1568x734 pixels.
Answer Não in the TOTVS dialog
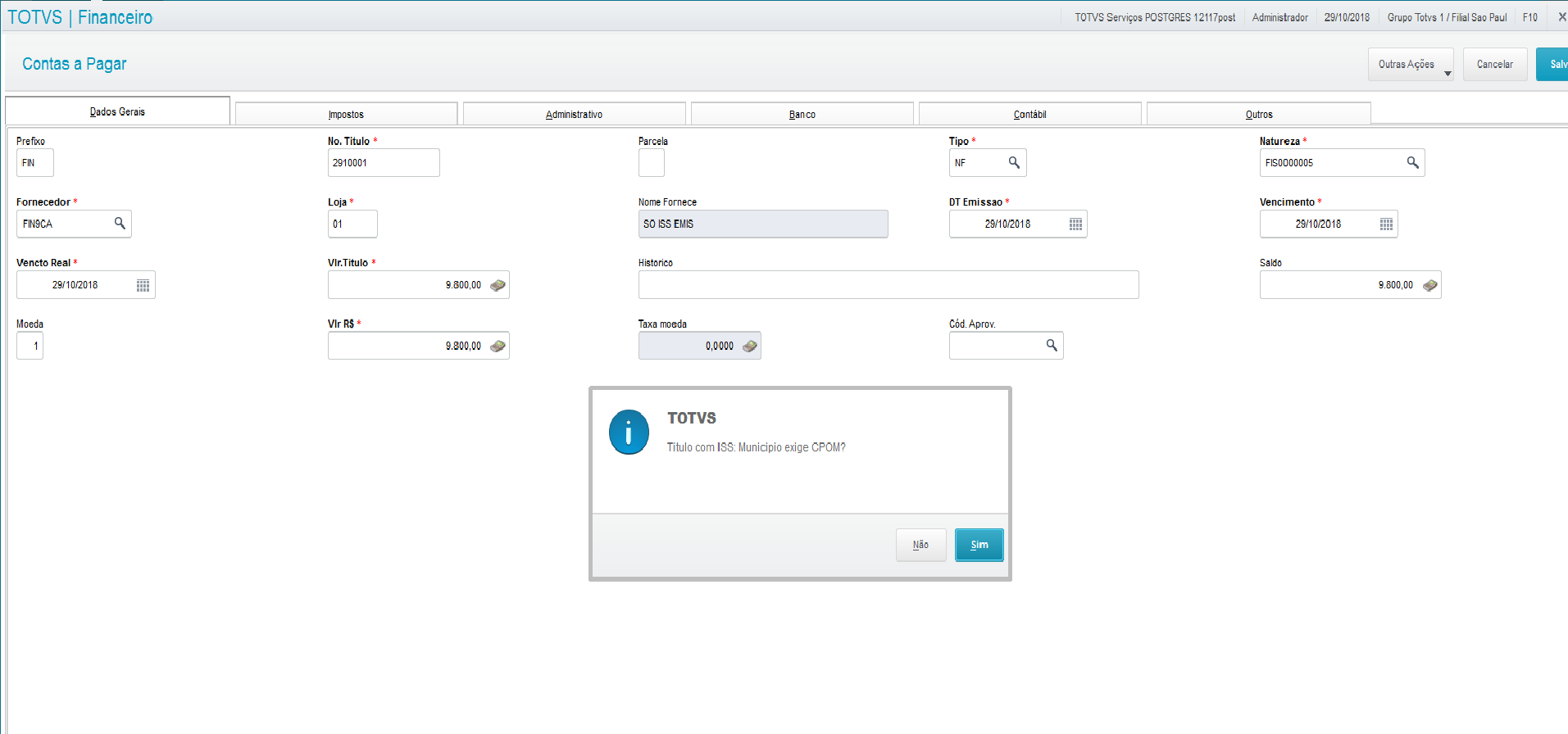point(920,545)
